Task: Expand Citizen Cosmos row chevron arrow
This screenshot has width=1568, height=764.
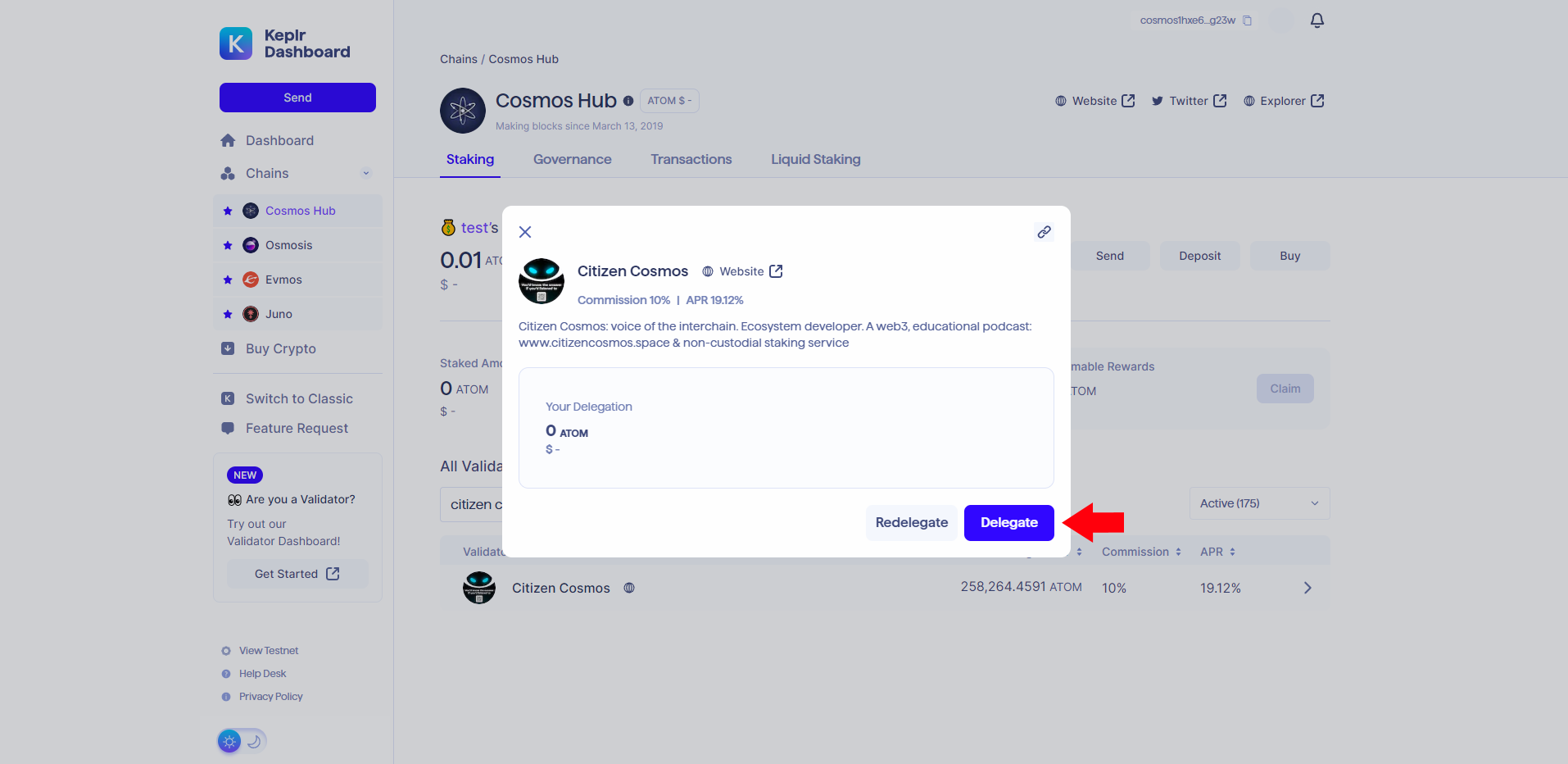Action: pyautogui.click(x=1307, y=588)
